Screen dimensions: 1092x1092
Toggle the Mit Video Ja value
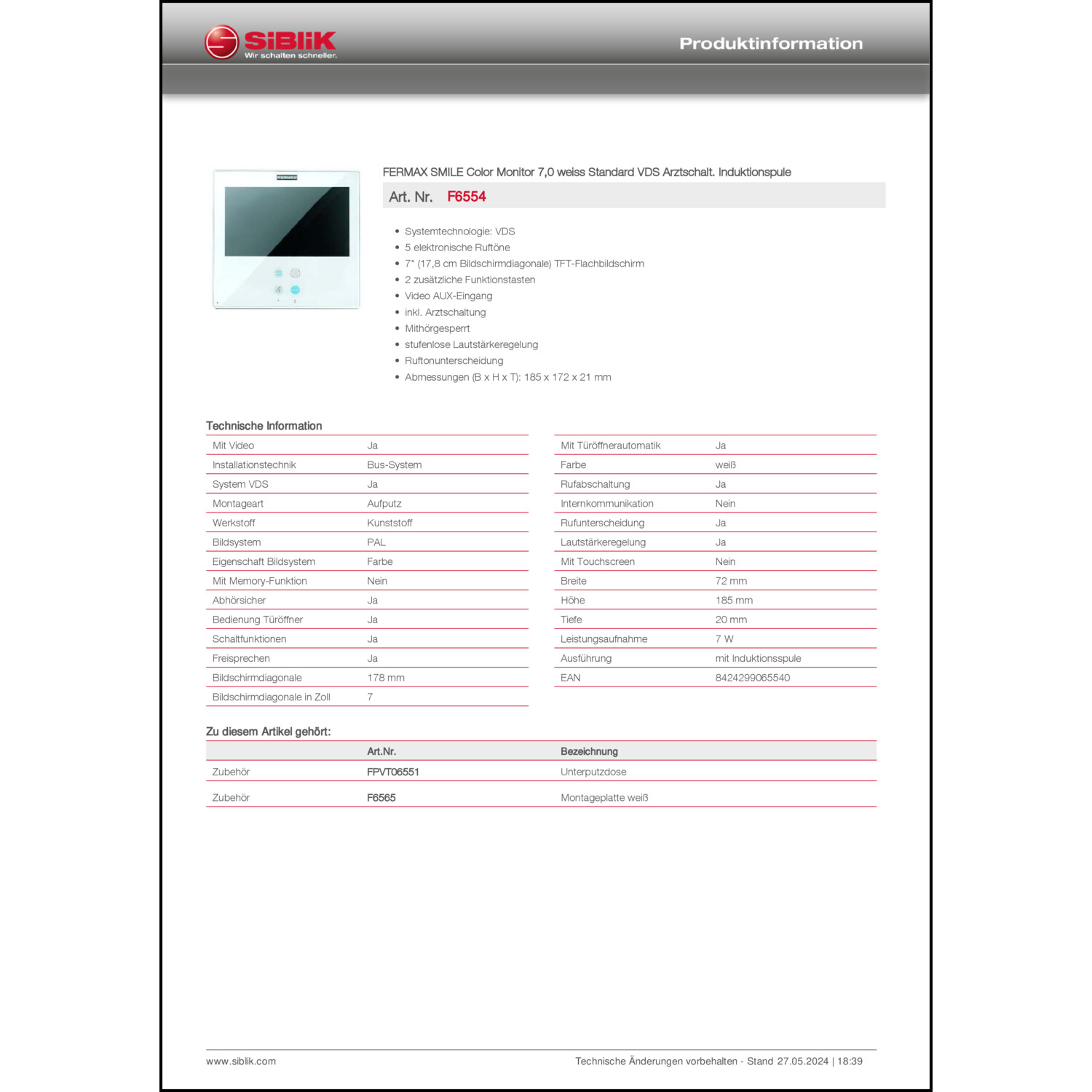point(373,445)
